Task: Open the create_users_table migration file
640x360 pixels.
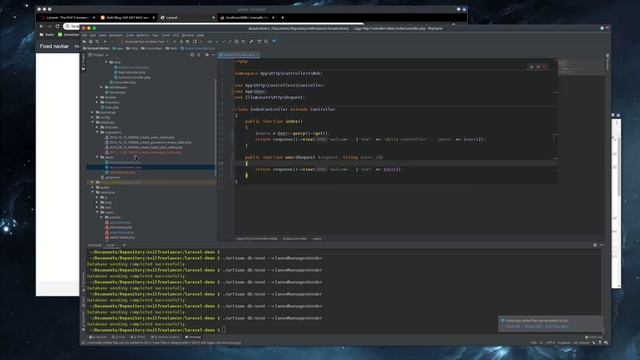Action: pos(140,138)
